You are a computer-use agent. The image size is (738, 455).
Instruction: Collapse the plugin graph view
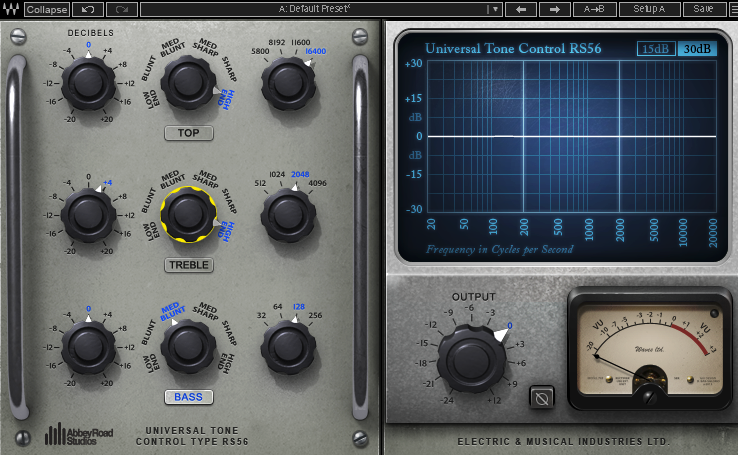[47, 9]
